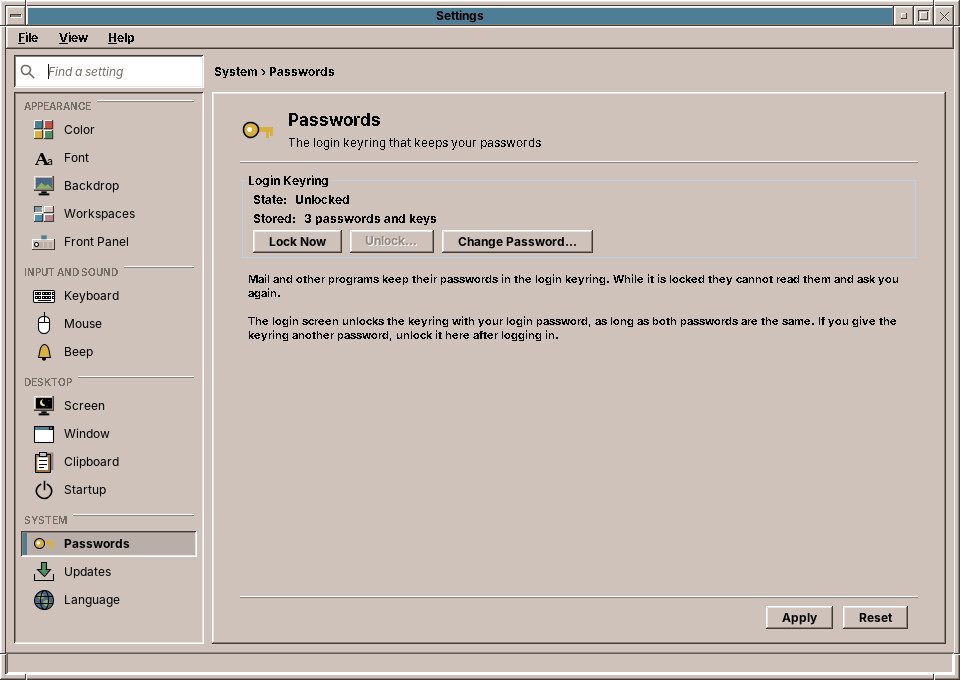This screenshot has height=680, width=960.
Task: Select the Passwords key icon in sidebar
Action: click(x=43, y=544)
